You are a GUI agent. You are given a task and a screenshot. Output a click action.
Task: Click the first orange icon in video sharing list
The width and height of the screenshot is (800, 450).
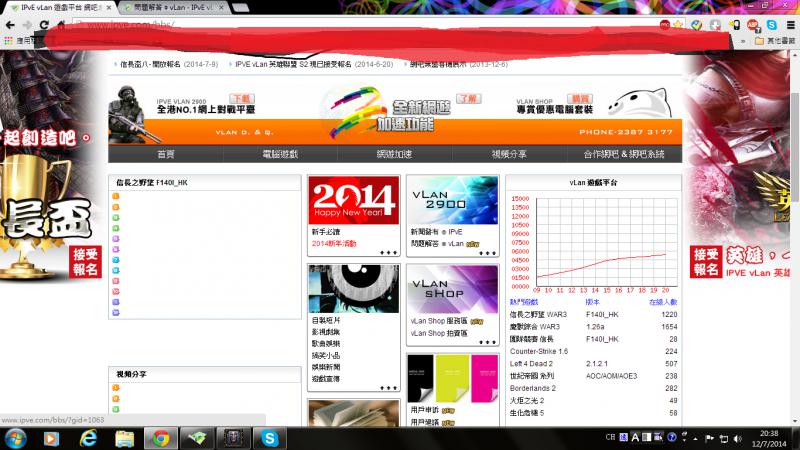(x=116, y=387)
